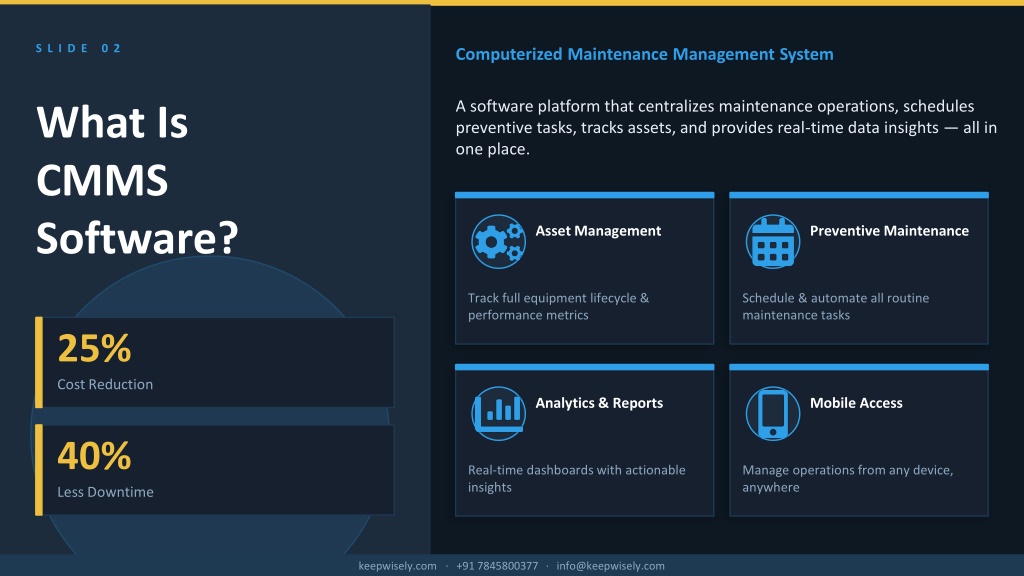
Task: Click the 40% statistic value
Action: click(x=94, y=456)
